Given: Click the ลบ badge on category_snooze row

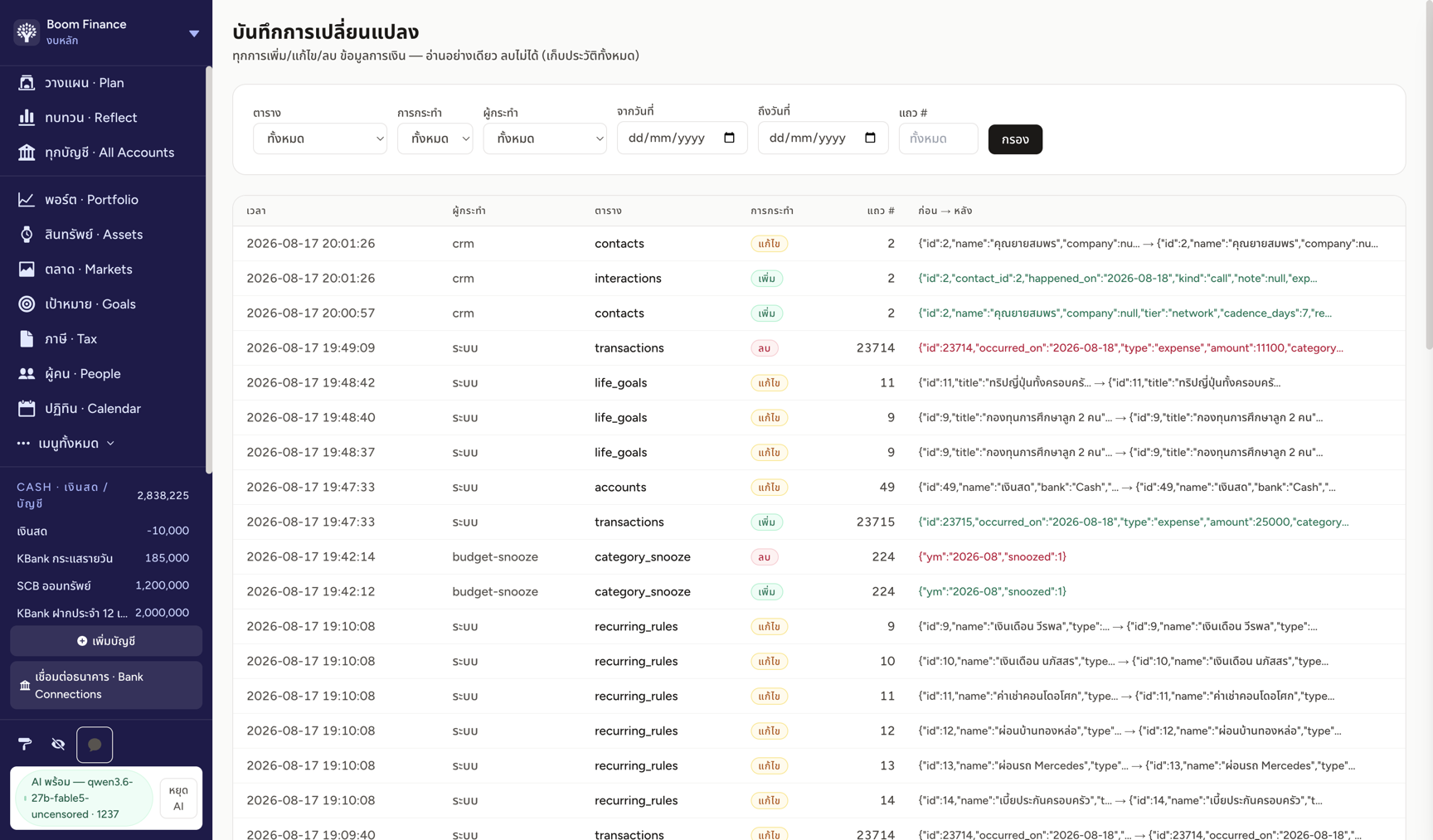Looking at the screenshot, I should pos(764,557).
